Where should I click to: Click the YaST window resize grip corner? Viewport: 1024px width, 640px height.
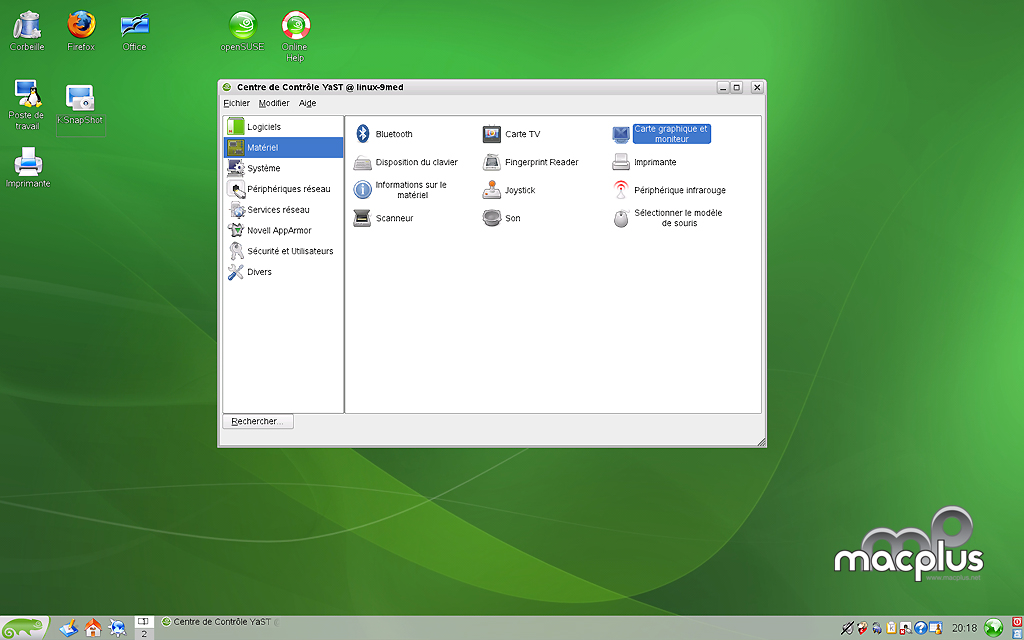(761, 442)
